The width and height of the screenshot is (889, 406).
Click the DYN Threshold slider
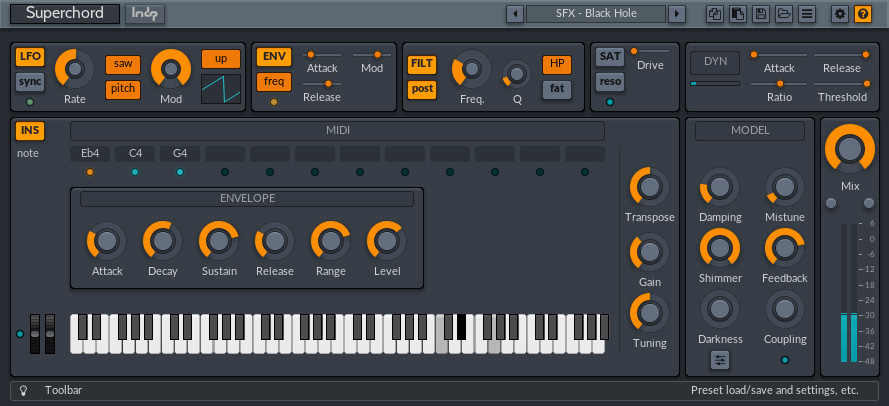842,83
